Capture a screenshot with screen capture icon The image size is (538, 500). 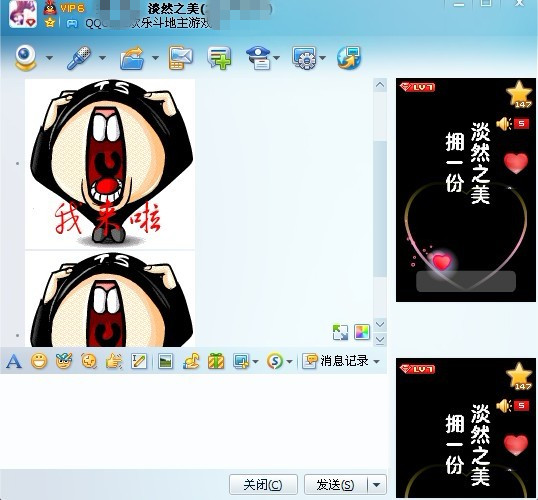click(241, 361)
